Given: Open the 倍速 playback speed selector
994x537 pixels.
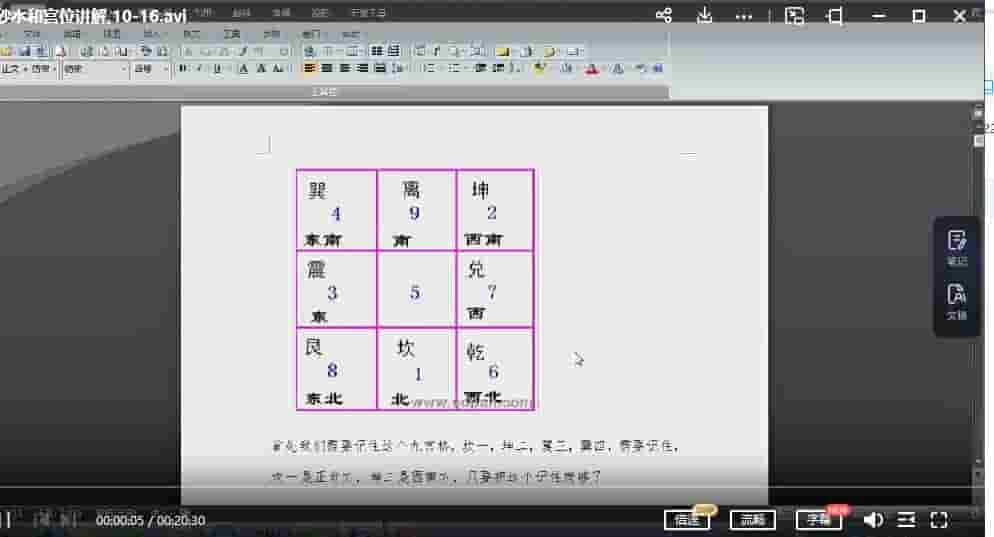Looking at the screenshot, I should pos(686,519).
